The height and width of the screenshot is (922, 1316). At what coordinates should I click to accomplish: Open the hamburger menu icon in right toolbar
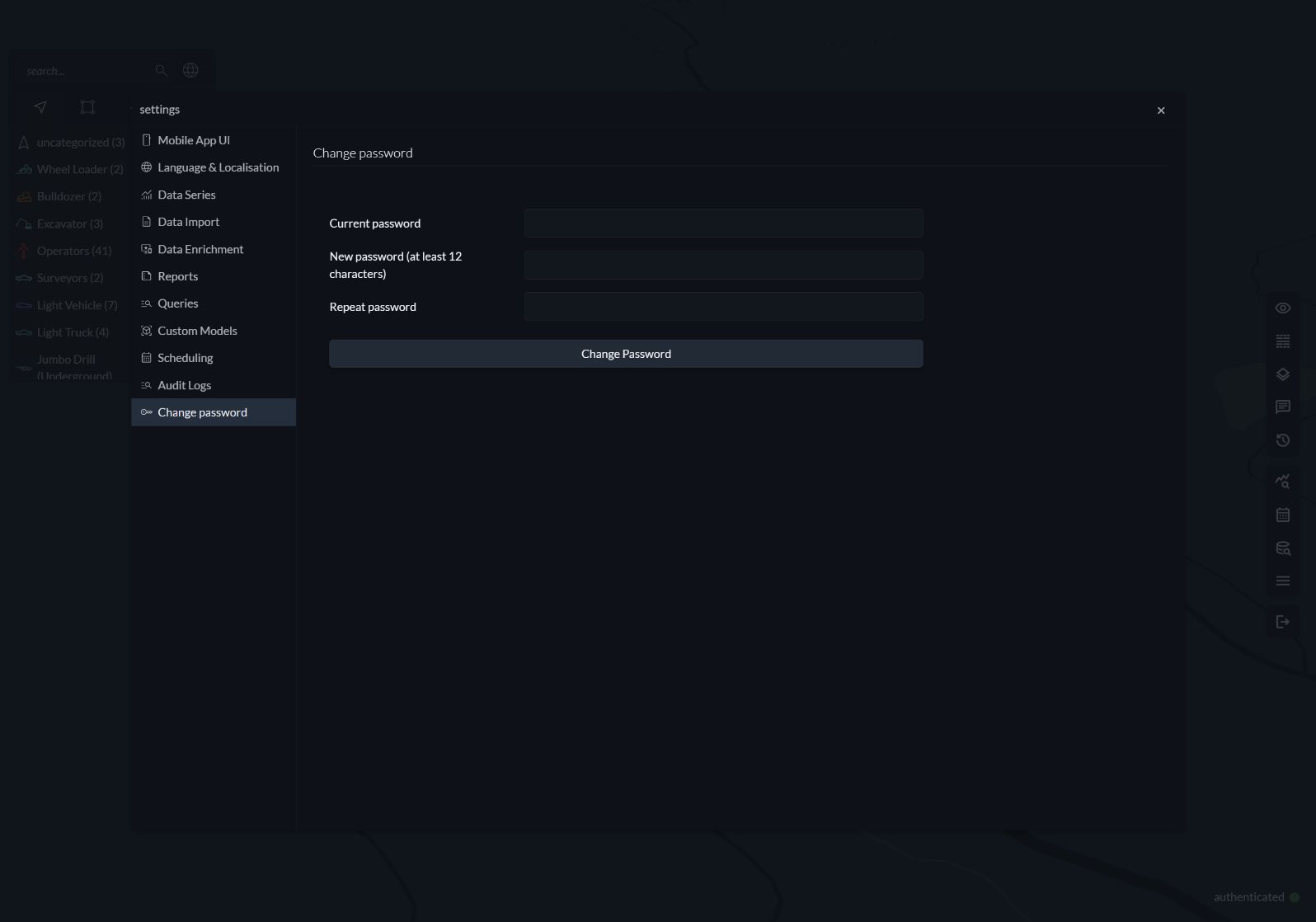click(x=1283, y=581)
